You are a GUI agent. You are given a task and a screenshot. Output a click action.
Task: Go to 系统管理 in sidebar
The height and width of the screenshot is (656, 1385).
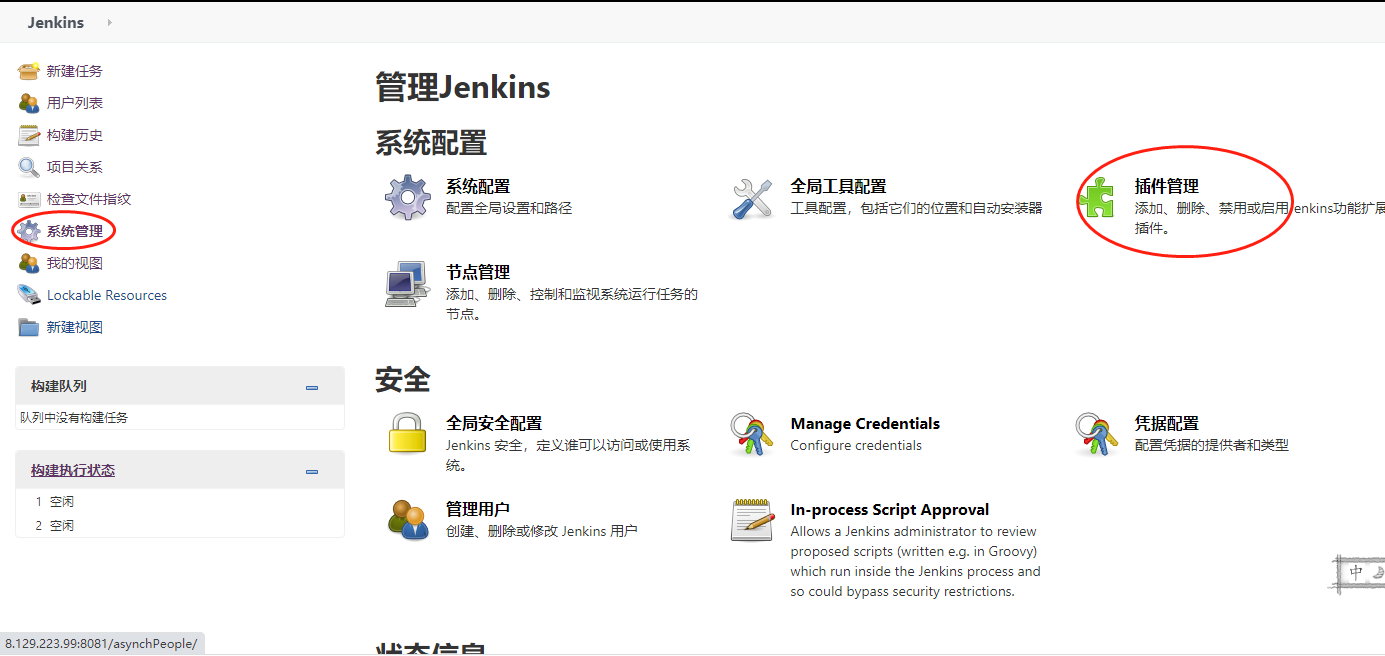(74, 231)
